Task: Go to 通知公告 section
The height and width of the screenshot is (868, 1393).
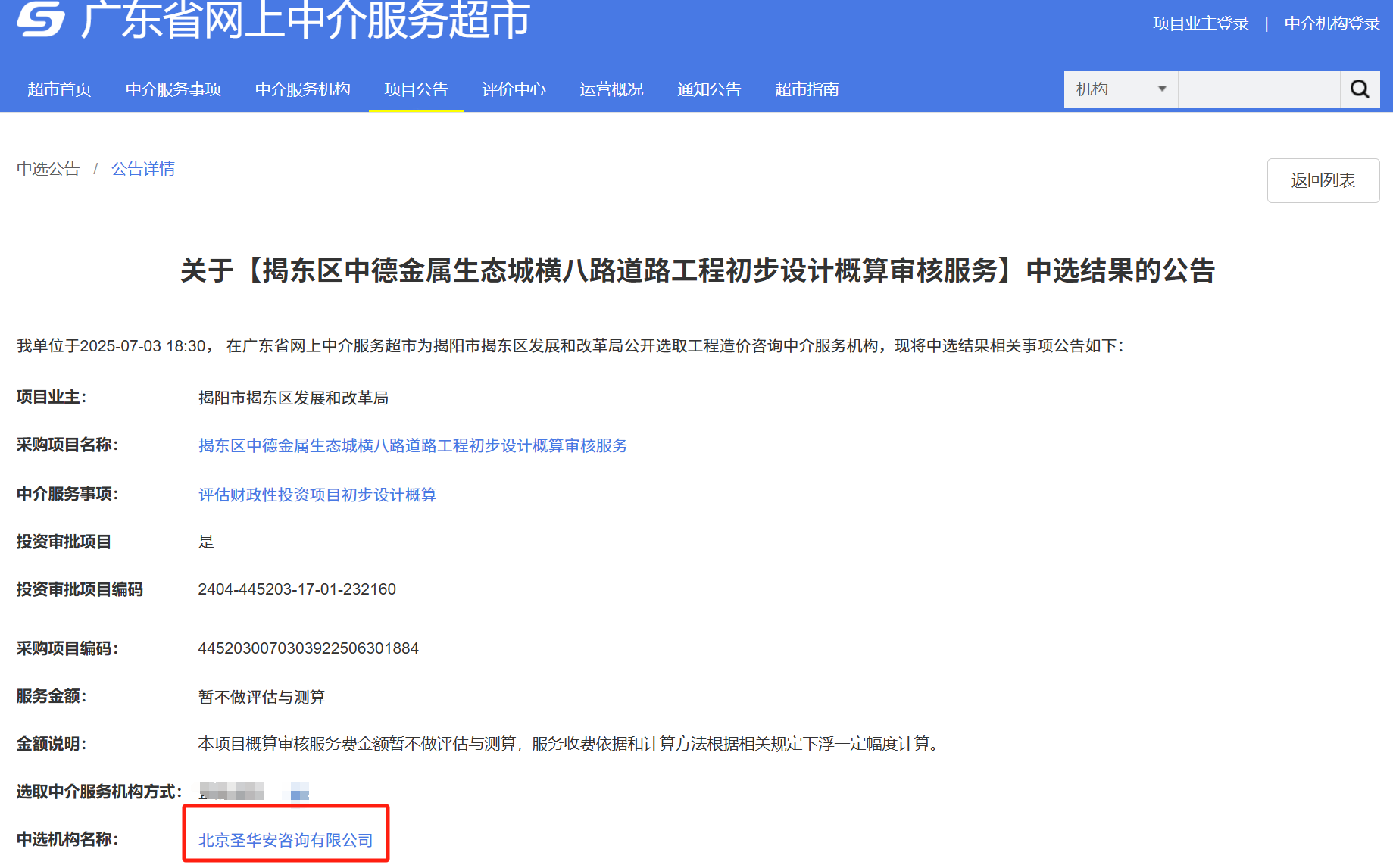Action: coord(709,89)
